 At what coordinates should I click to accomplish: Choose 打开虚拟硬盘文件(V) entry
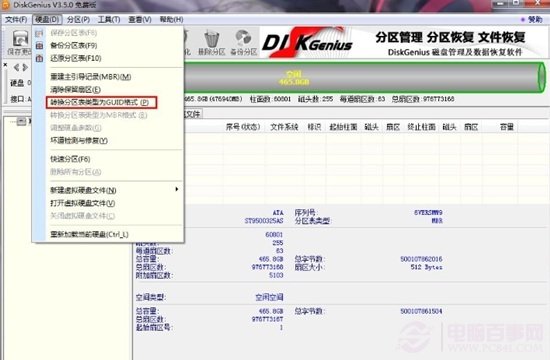(x=82, y=203)
